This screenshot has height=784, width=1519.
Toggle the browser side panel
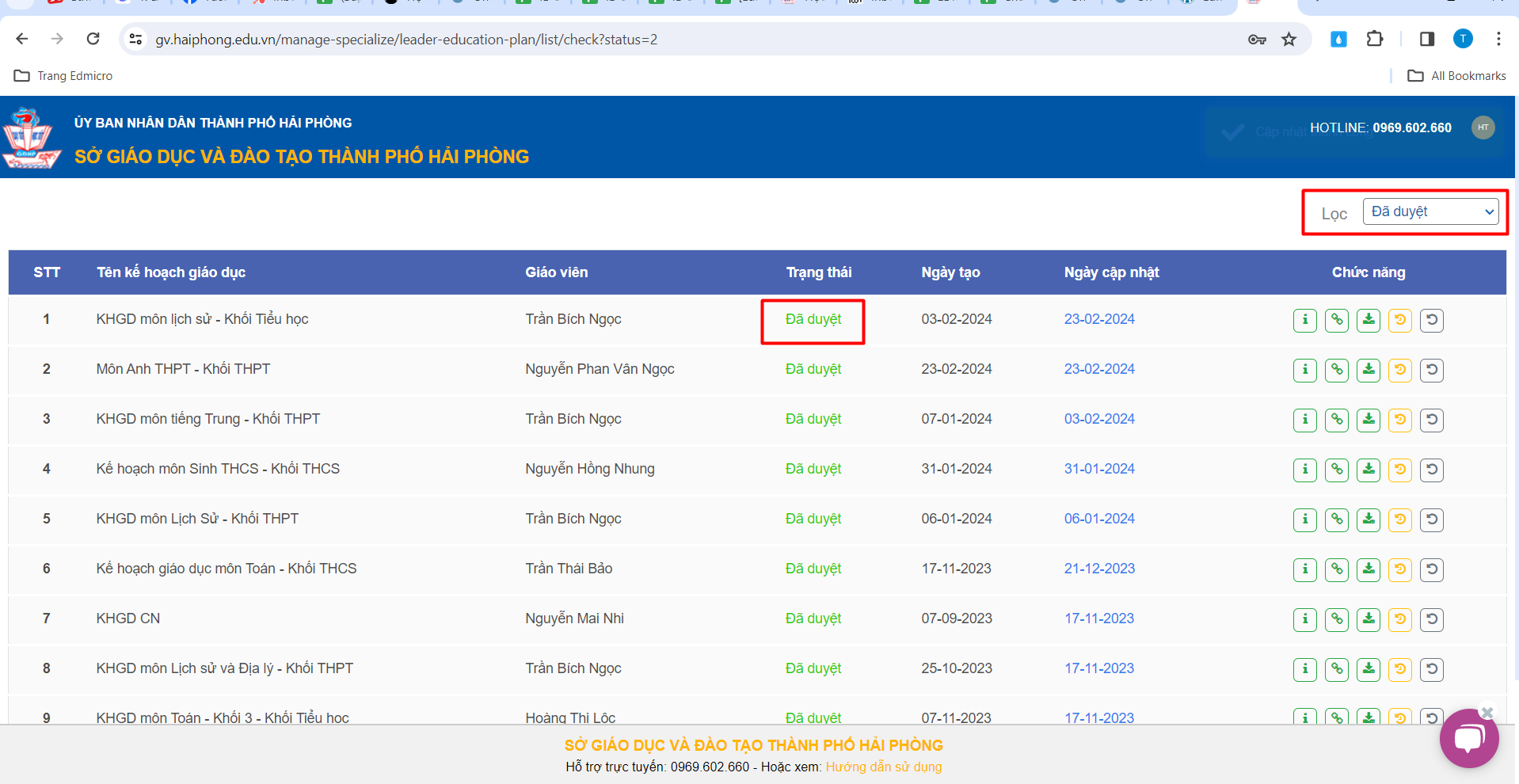(1426, 39)
